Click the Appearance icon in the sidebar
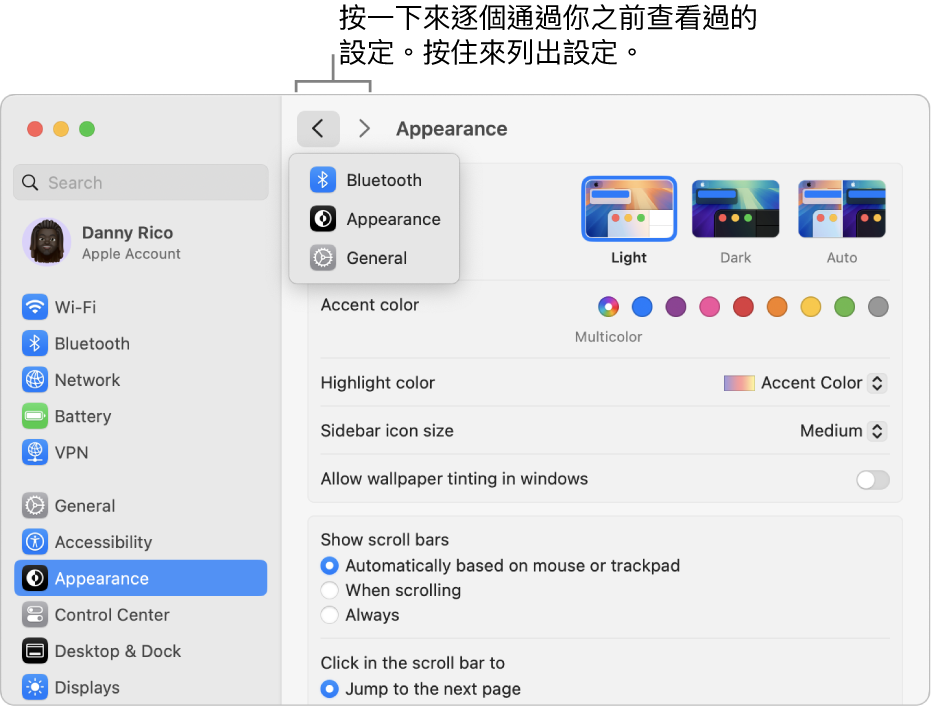The width and height of the screenshot is (931, 708). [x=35, y=578]
